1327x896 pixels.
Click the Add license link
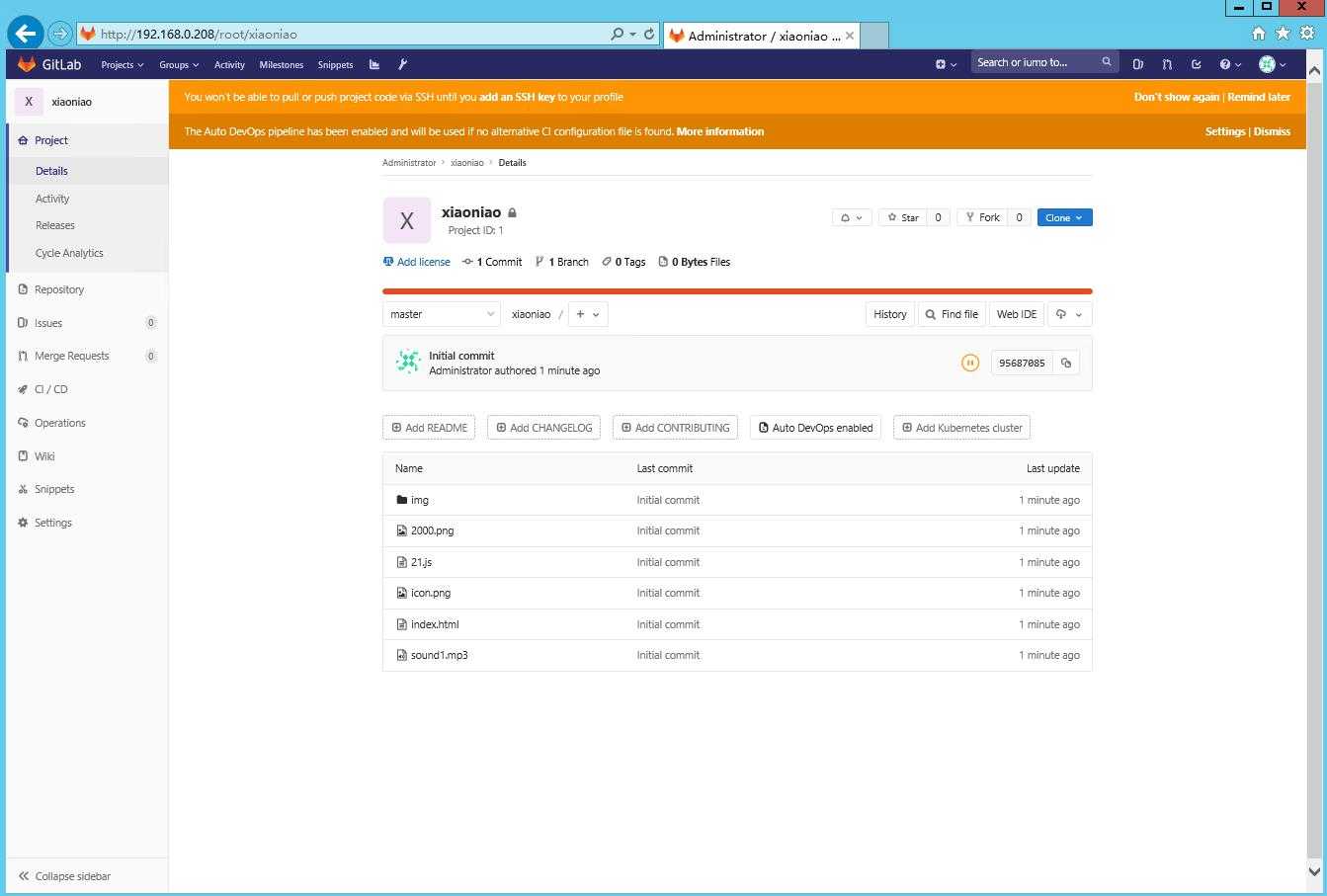click(x=417, y=262)
